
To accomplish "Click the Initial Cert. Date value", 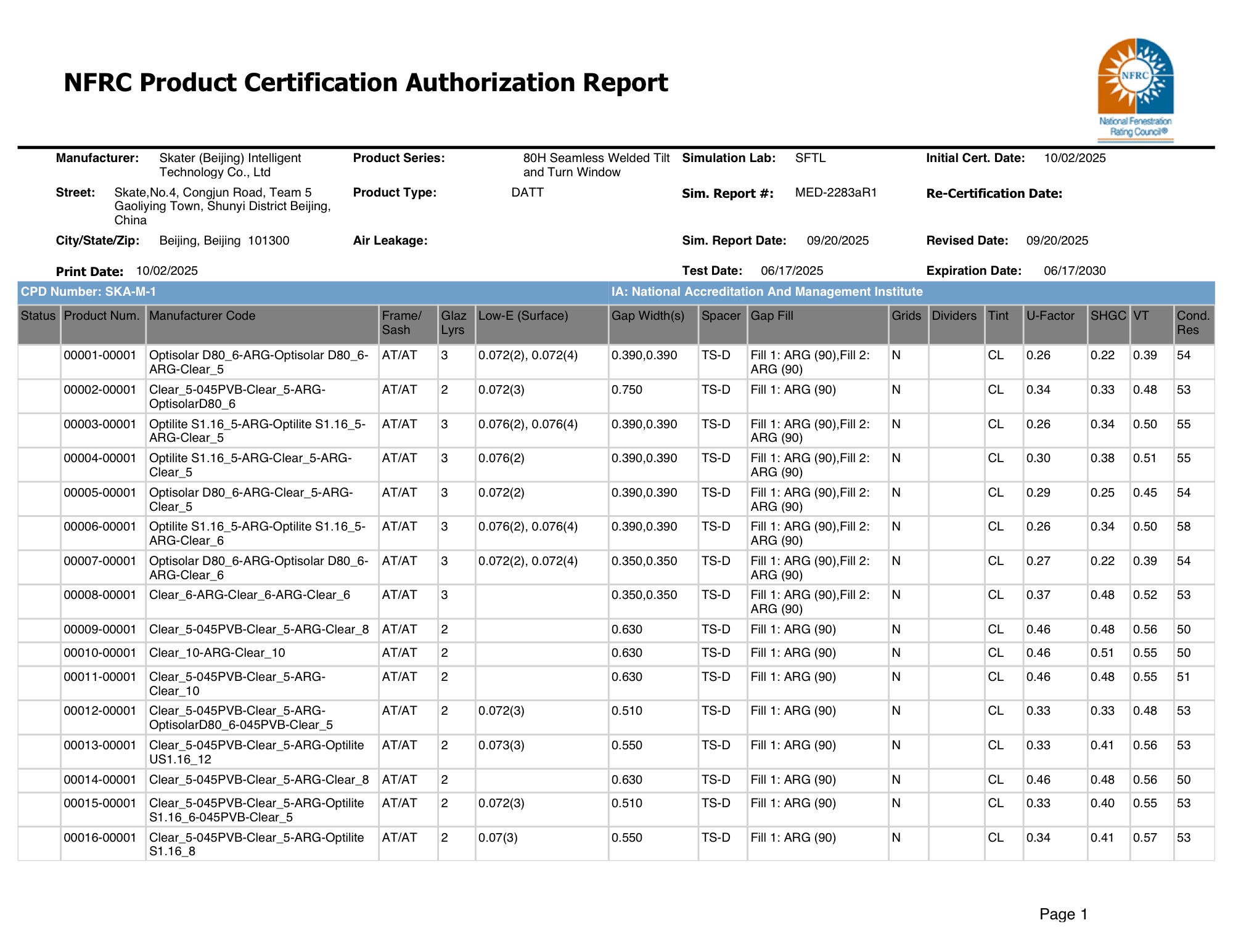I will (1075, 158).
